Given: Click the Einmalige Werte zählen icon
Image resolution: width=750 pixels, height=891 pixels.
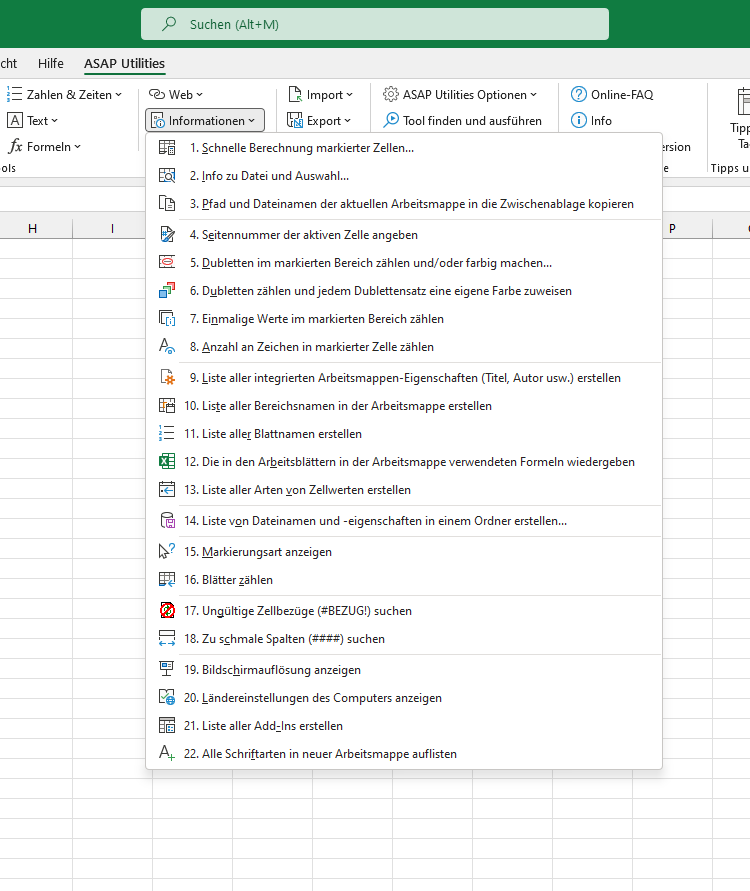Looking at the screenshot, I should (167, 318).
